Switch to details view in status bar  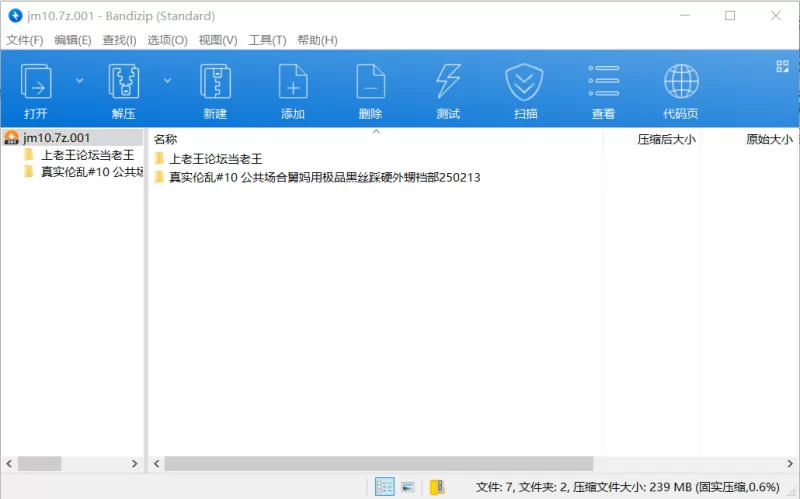coord(385,487)
